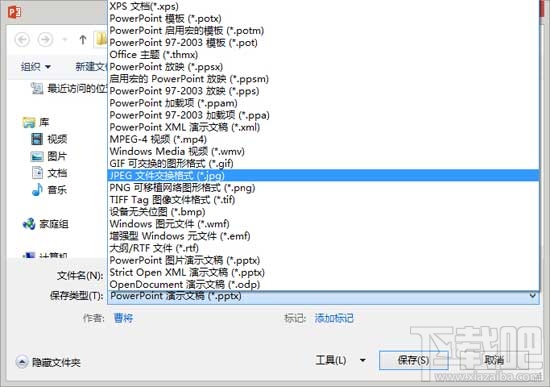Click the 音乐 note icon

click(37, 189)
